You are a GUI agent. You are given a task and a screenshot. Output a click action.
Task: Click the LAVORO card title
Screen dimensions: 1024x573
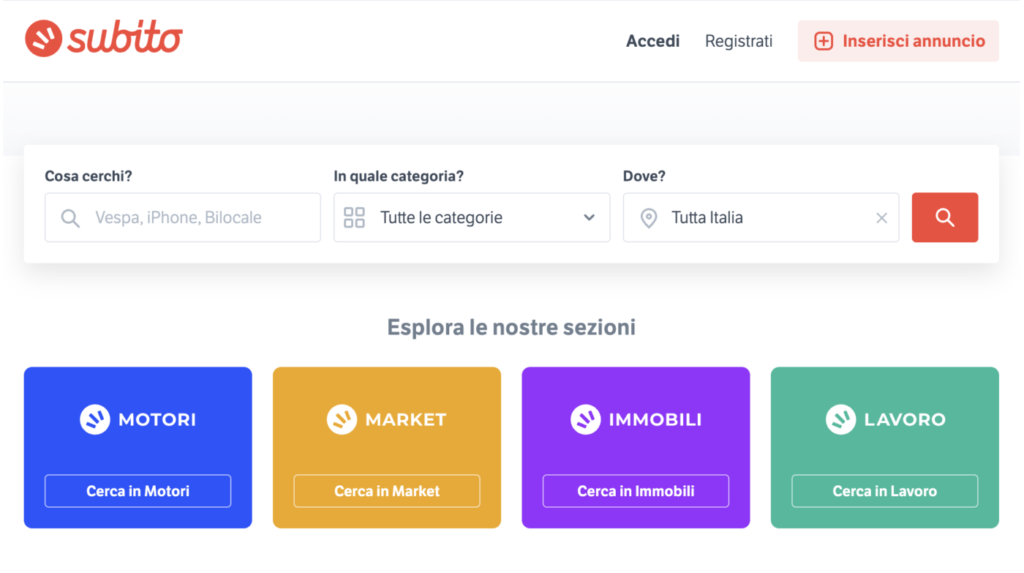click(904, 419)
